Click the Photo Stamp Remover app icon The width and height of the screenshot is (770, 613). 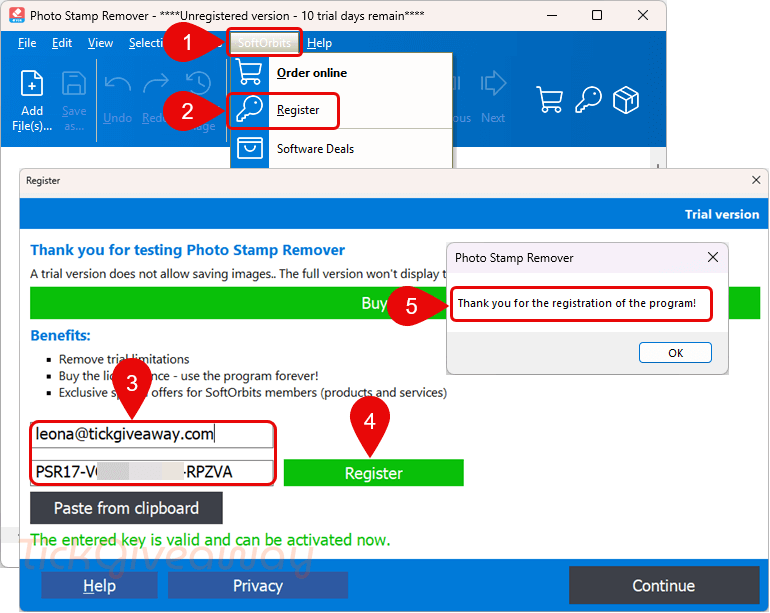17,15
